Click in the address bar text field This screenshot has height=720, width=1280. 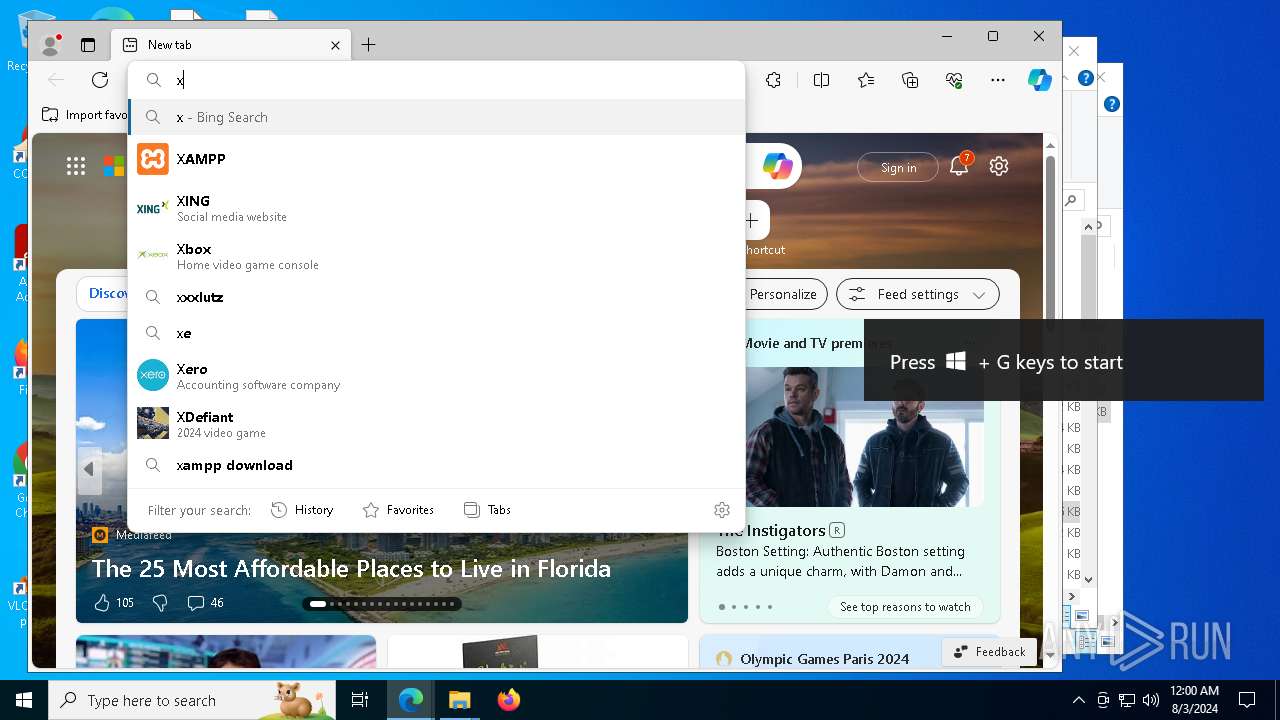tap(455, 80)
